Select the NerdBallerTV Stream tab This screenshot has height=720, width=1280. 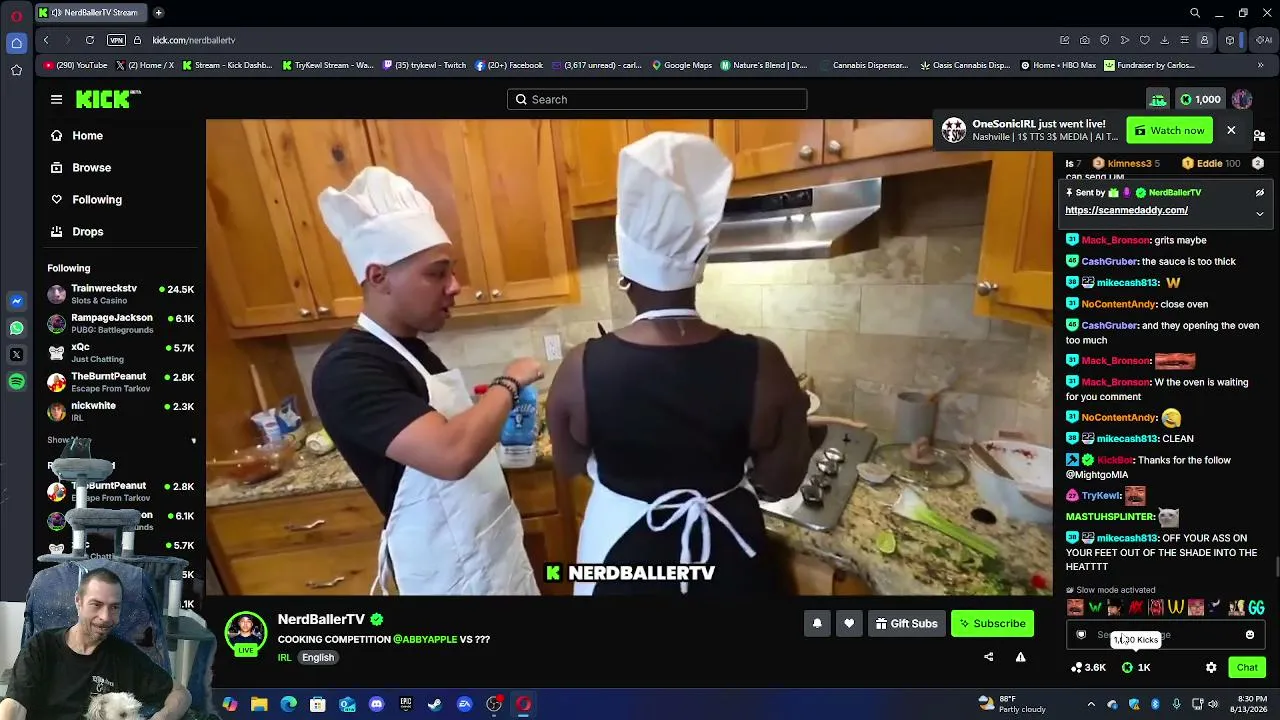point(90,13)
